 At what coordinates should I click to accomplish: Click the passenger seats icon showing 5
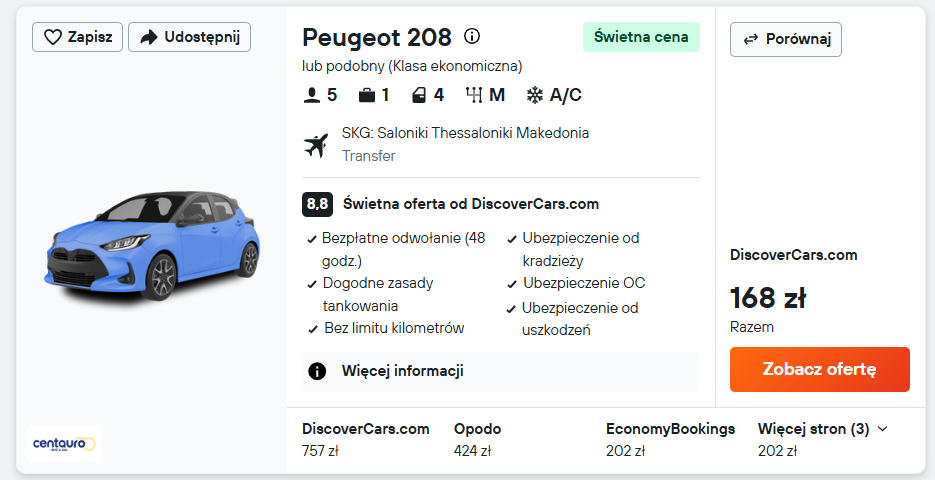[x=312, y=95]
